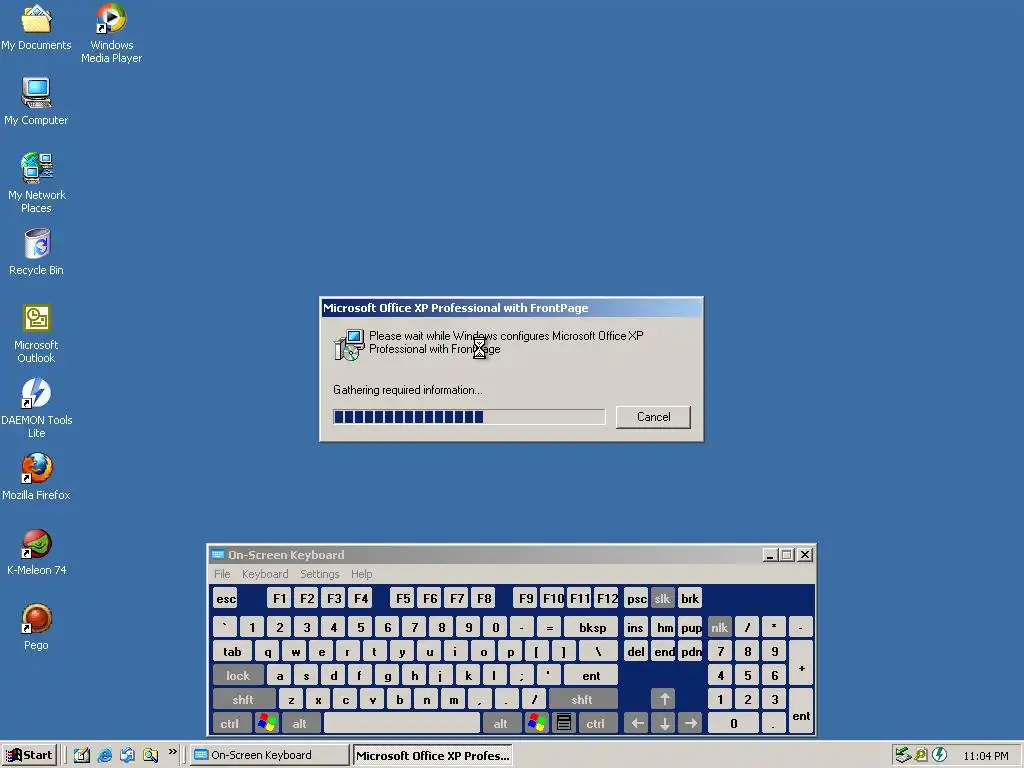Toggle the slk scroll lock key
Screen dimensions: 1024x768
(x=662, y=598)
